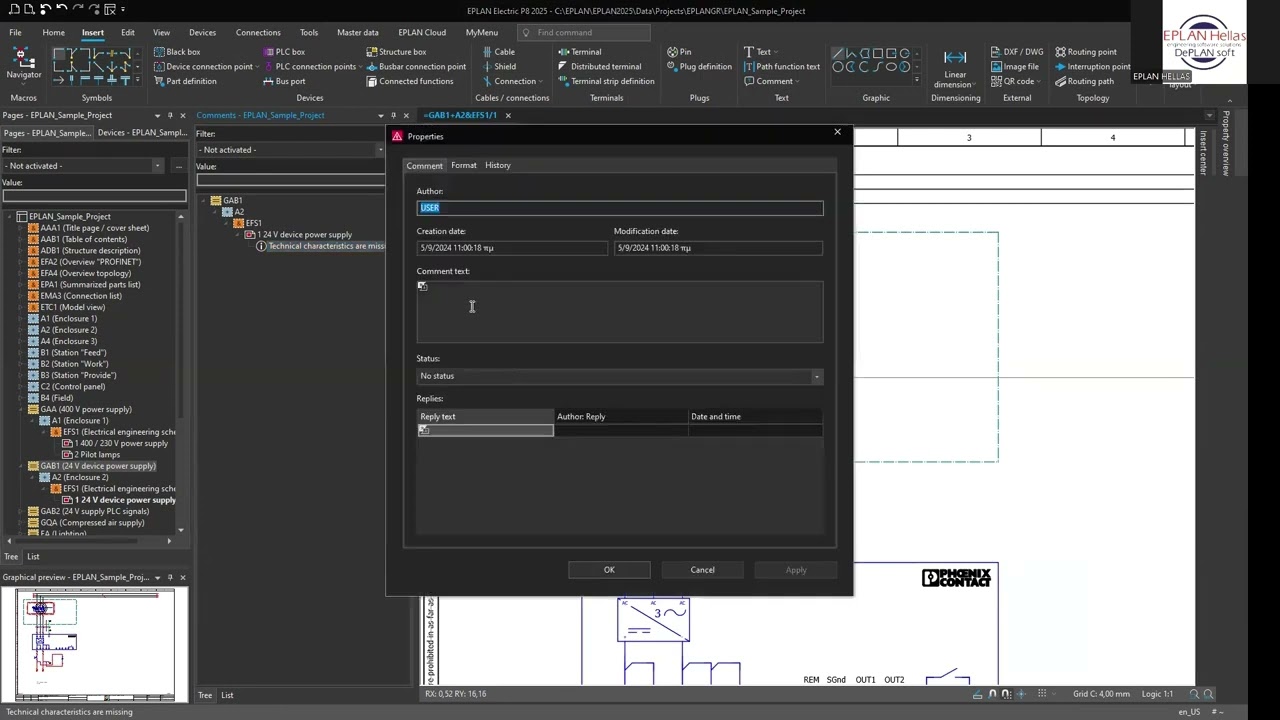Click the Linear dimension tool
The height and width of the screenshot is (720, 1280).
(x=955, y=66)
